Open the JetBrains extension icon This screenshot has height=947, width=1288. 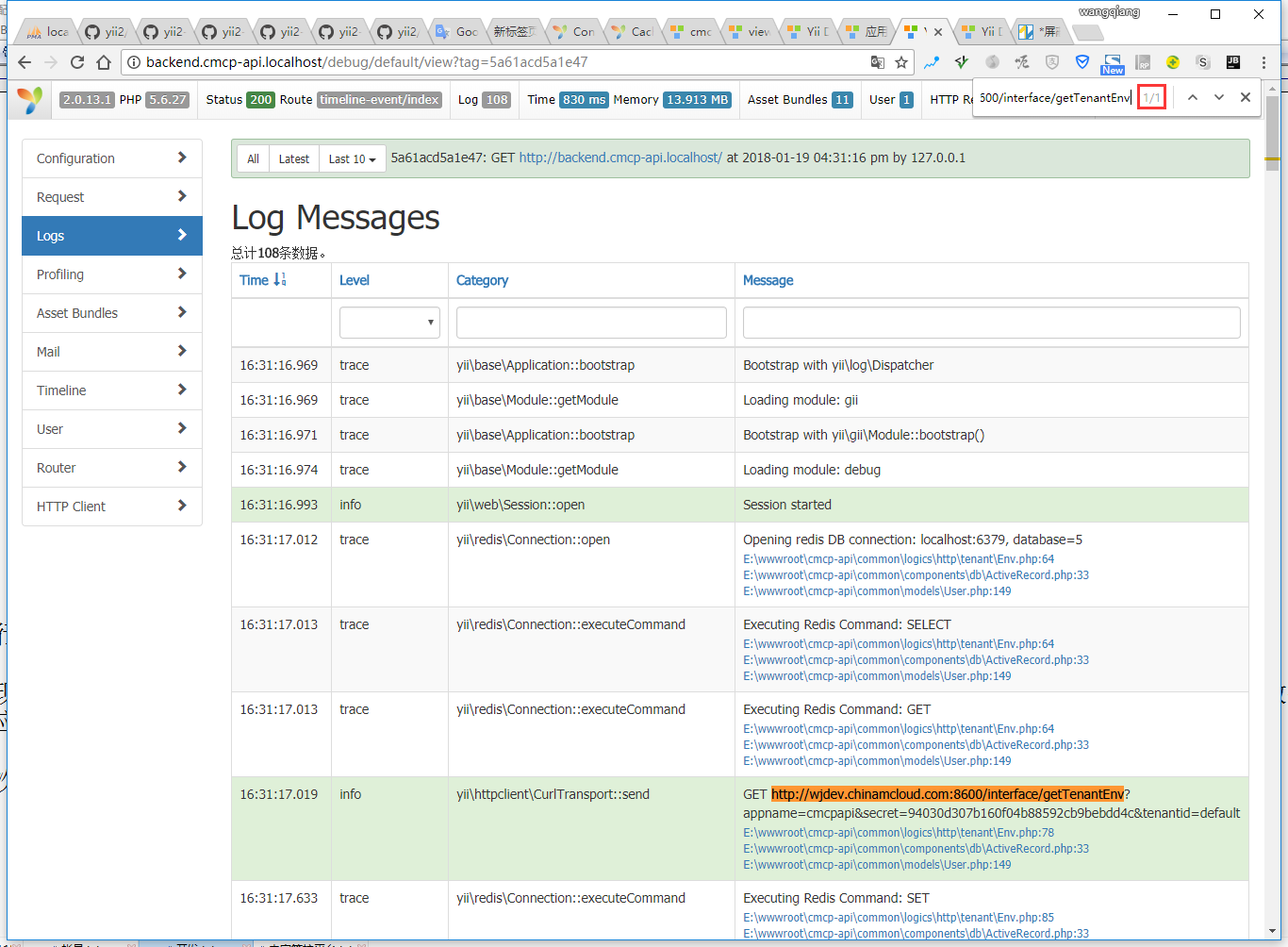click(1232, 62)
